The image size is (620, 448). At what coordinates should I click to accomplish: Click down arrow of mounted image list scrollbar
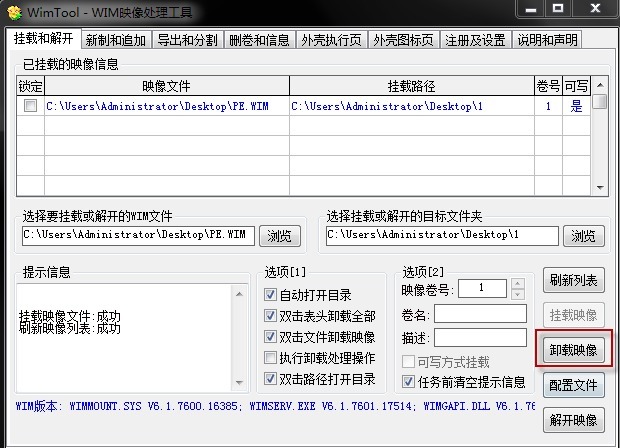600,187
